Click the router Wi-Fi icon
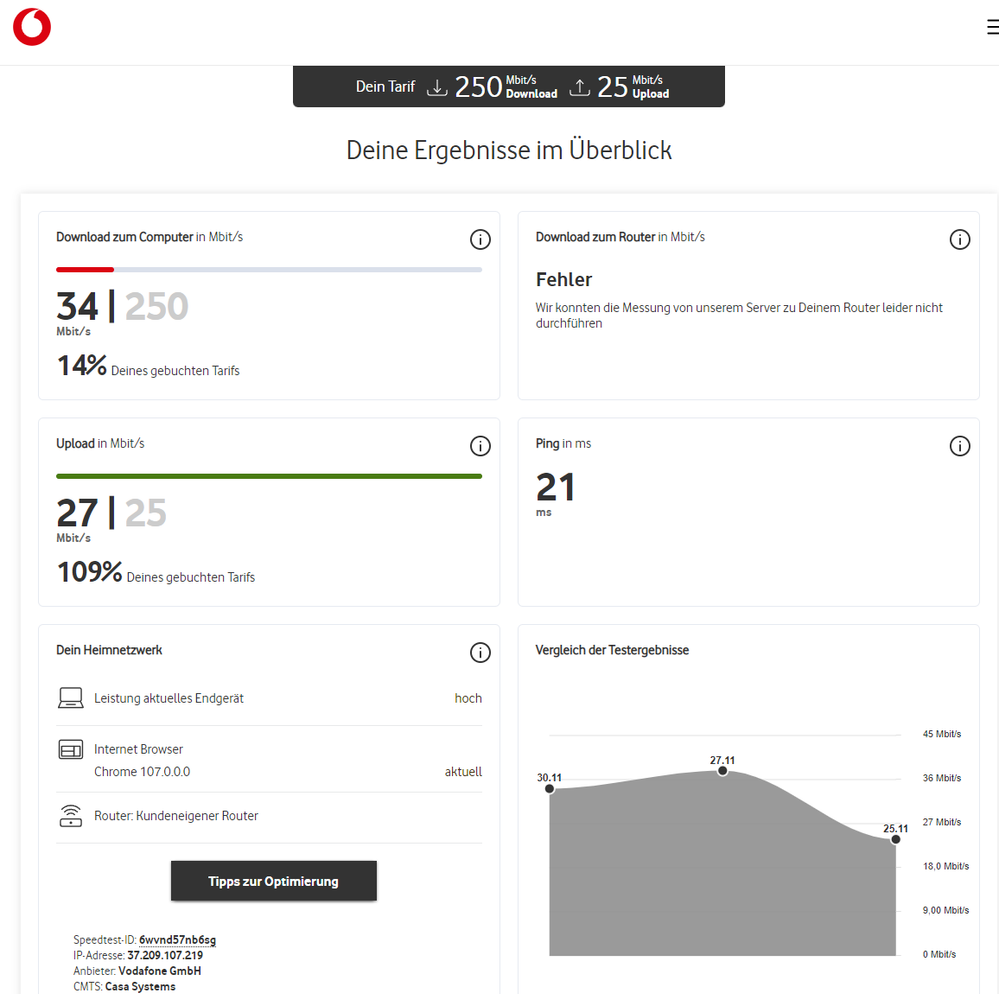Image resolution: width=999 pixels, height=994 pixels. tap(71, 816)
